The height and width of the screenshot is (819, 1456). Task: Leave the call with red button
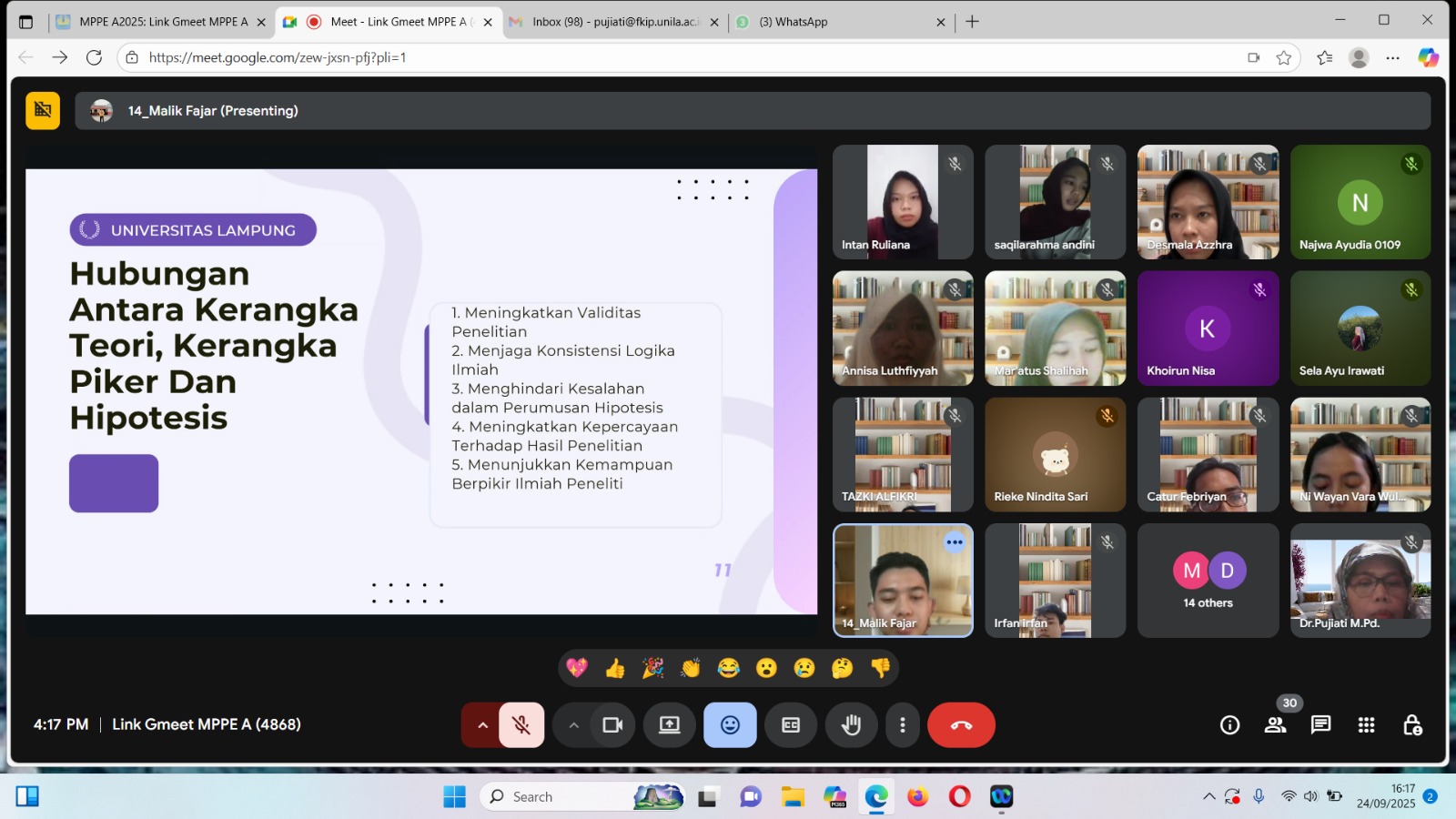coord(961,725)
